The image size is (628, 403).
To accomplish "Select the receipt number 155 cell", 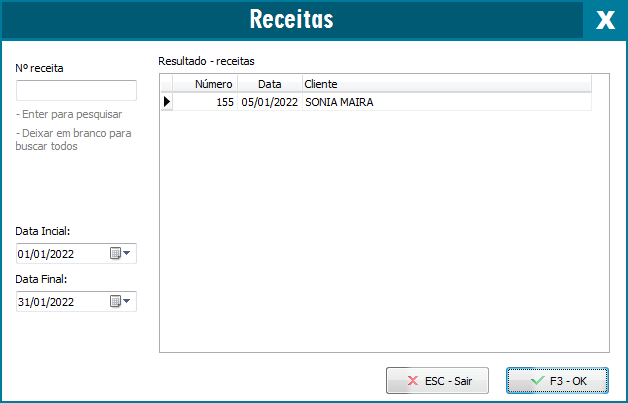I will coord(207,101).
